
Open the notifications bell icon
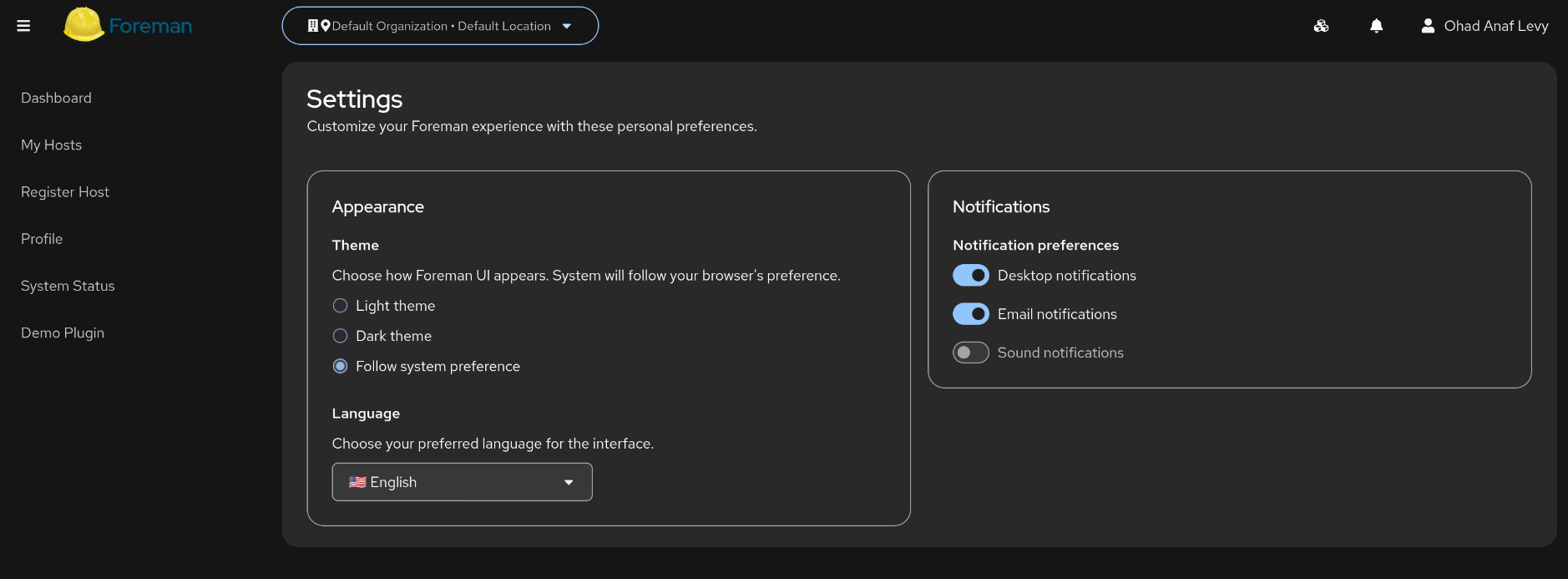1376,26
